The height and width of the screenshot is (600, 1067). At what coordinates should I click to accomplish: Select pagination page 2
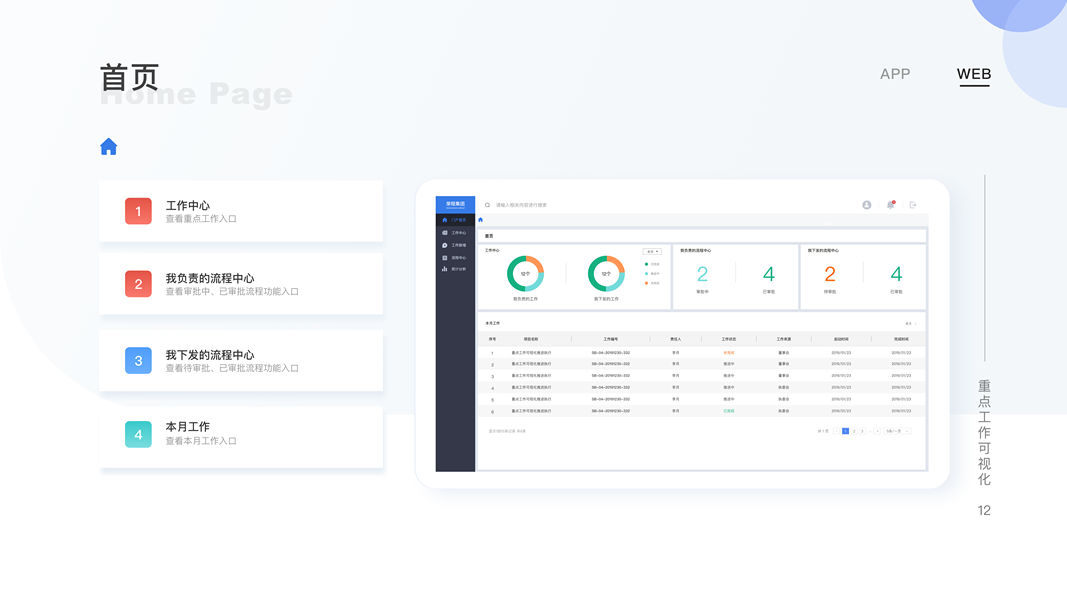click(854, 431)
